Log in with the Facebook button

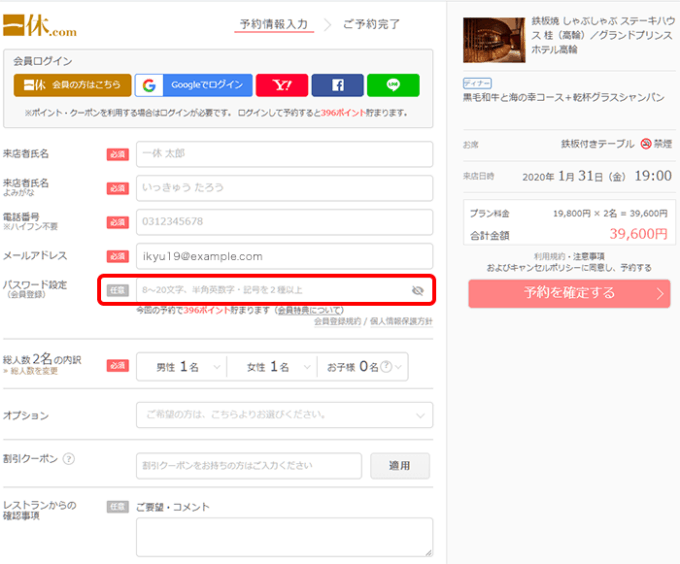(337, 85)
